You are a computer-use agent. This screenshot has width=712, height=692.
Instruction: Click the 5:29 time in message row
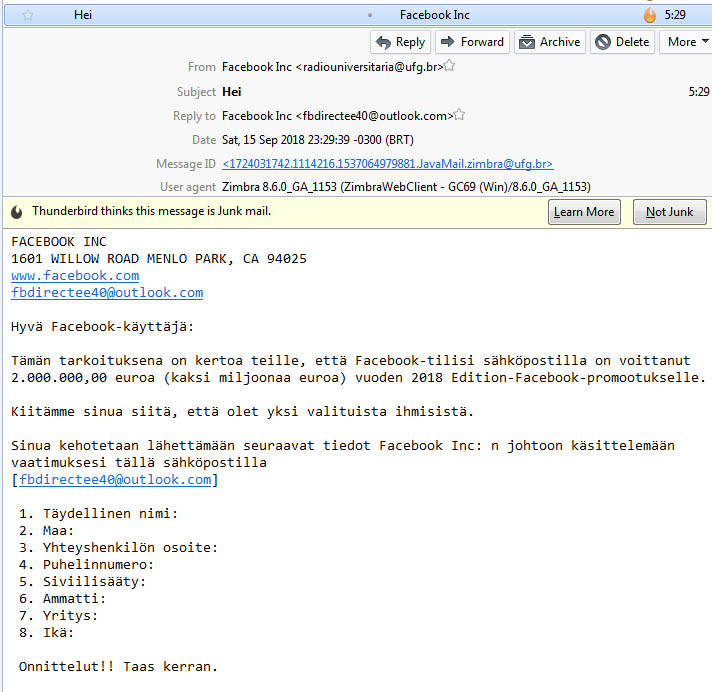coord(675,15)
